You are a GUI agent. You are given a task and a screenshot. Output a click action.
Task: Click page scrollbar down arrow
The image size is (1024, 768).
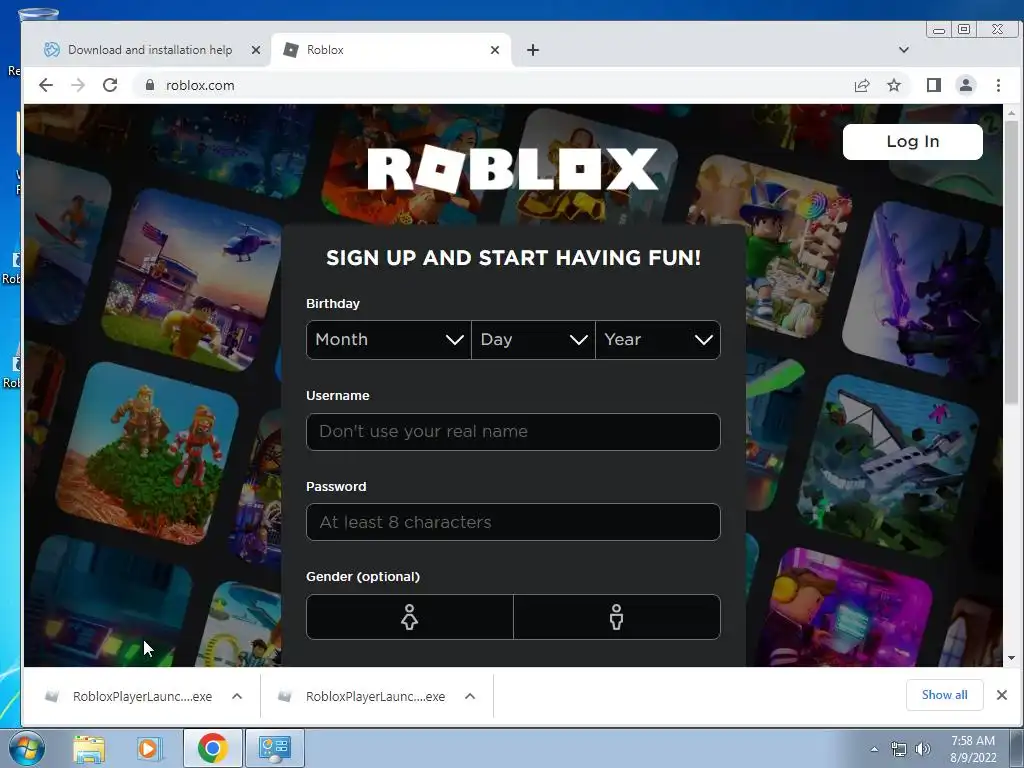[x=1012, y=658]
